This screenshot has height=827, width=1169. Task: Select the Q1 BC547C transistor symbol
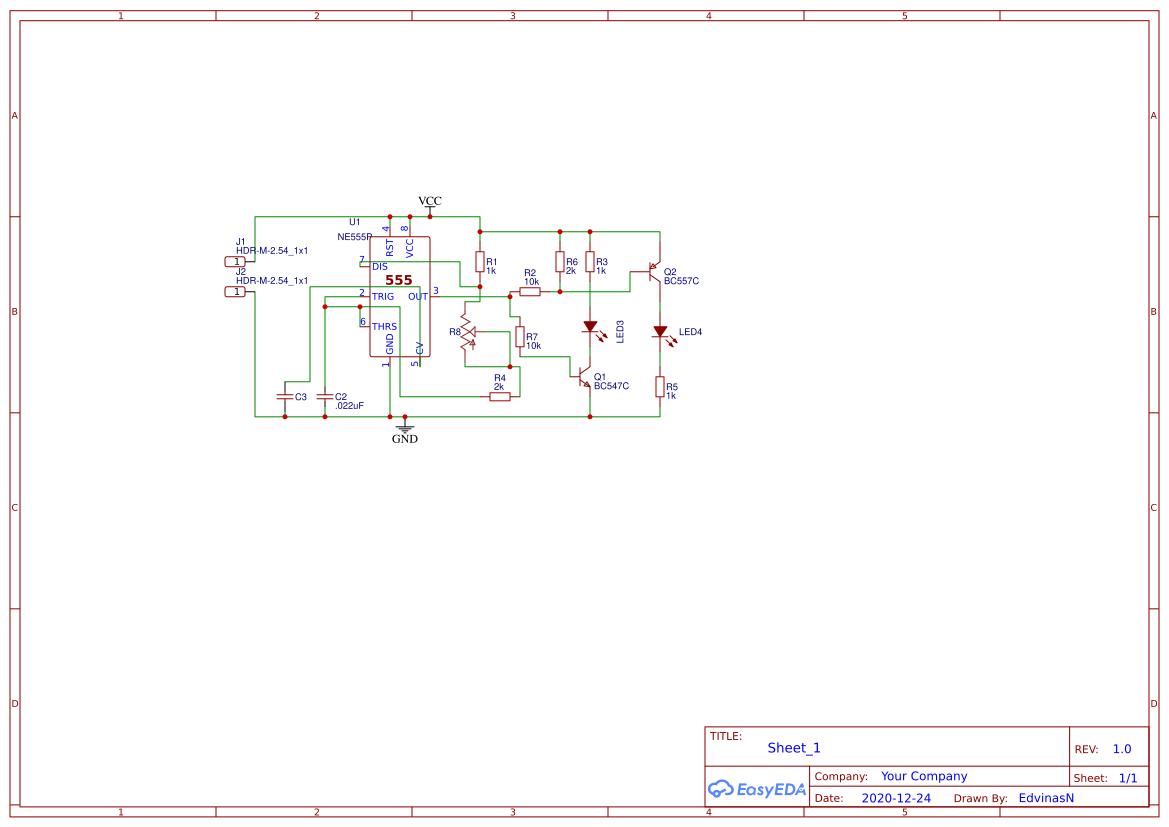tap(586, 376)
